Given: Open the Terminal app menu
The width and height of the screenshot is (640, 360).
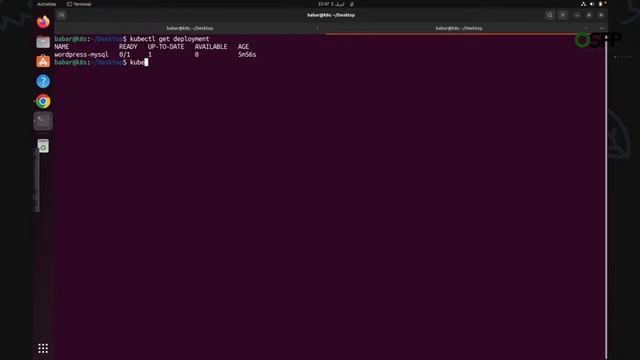Looking at the screenshot, I should [x=79, y=4].
